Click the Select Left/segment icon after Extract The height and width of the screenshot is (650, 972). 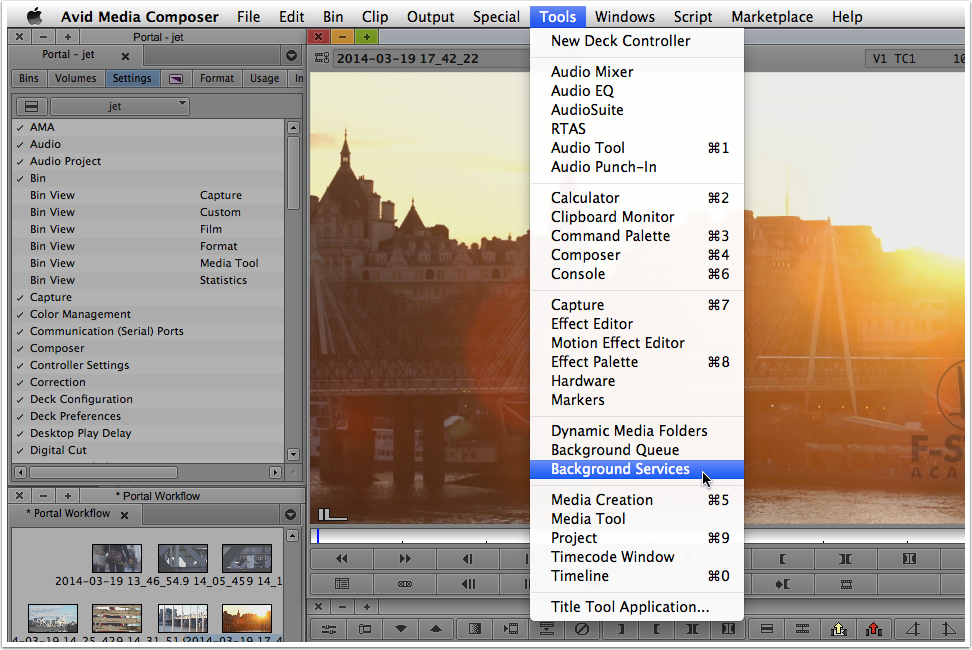coord(912,629)
